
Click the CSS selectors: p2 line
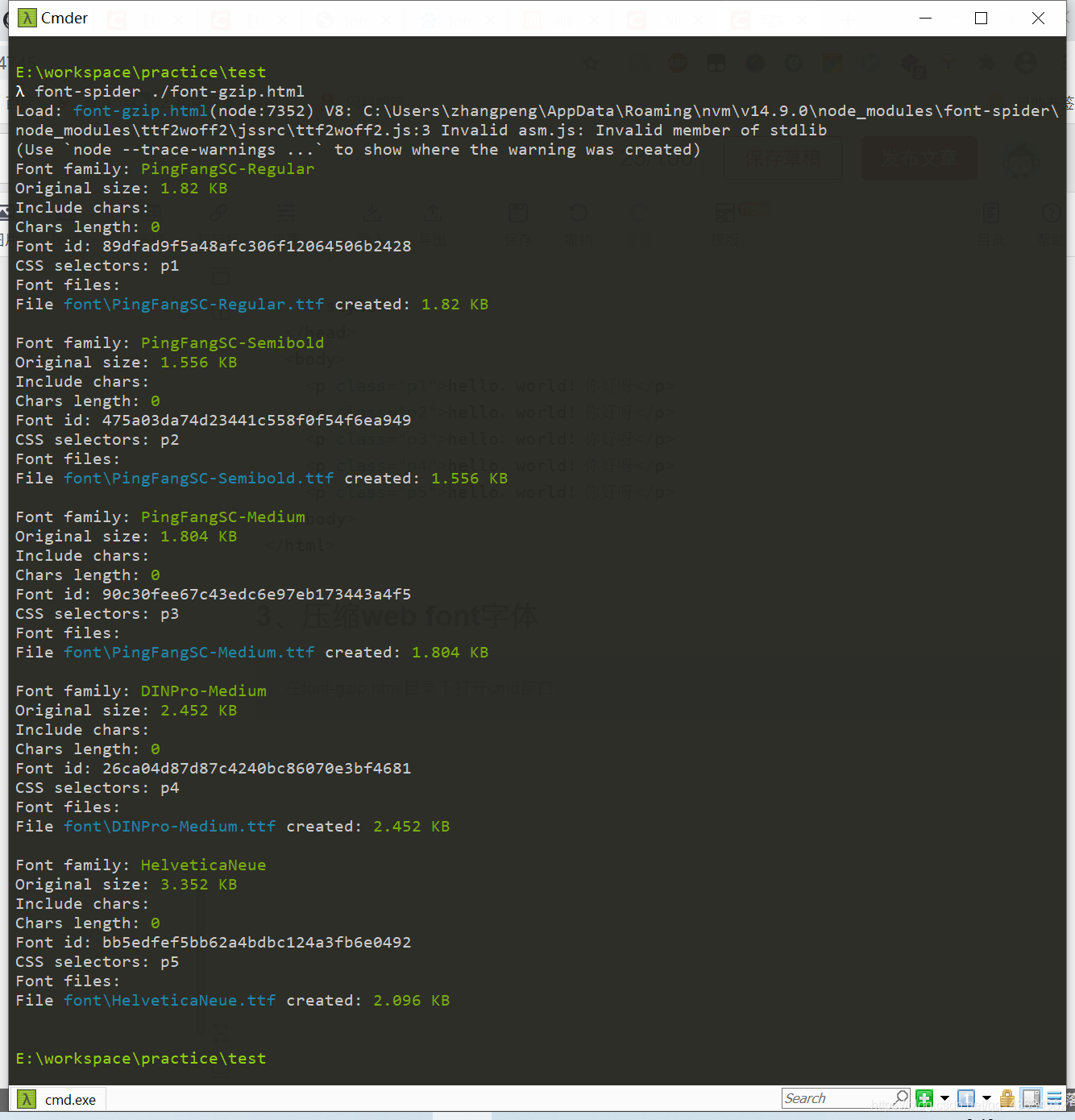pos(97,439)
